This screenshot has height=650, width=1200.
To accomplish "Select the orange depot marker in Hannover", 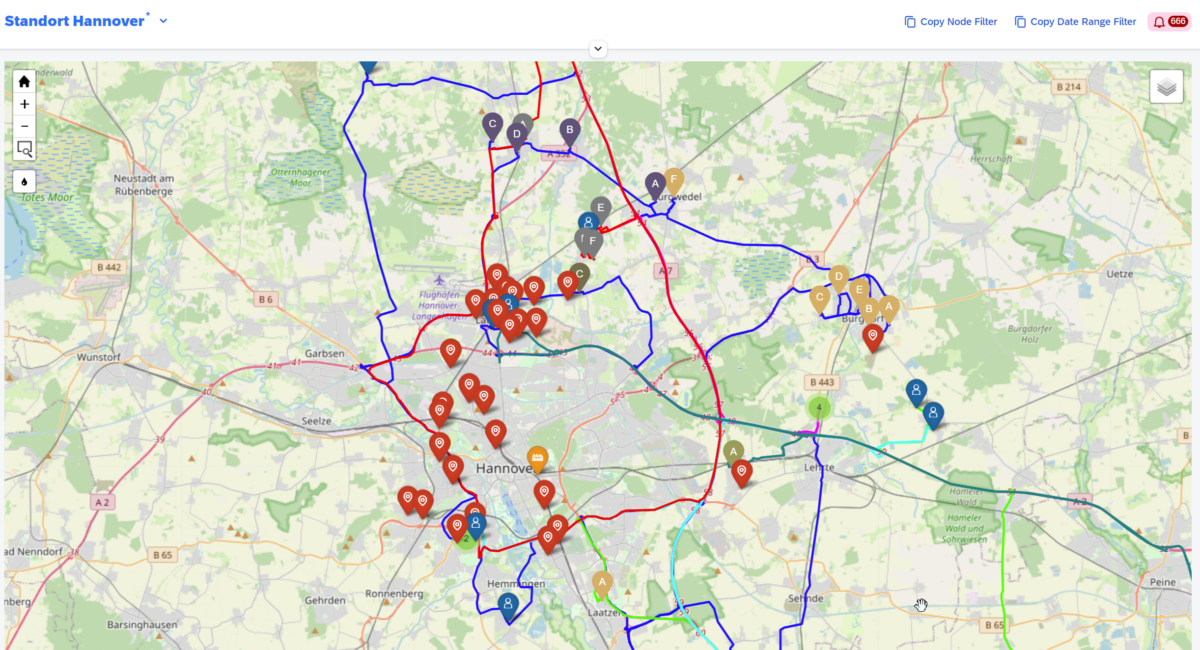I will pyautogui.click(x=538, y=459).
